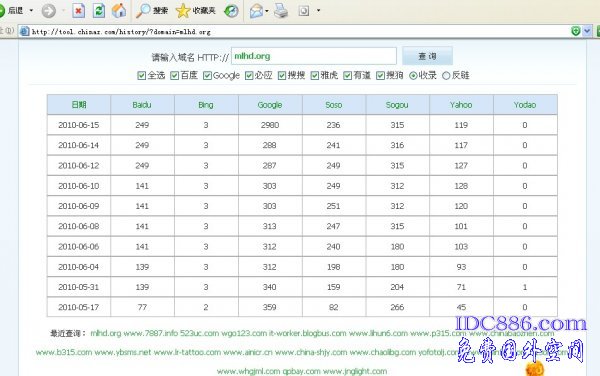Click the Forward arrow button

(49, 11)
